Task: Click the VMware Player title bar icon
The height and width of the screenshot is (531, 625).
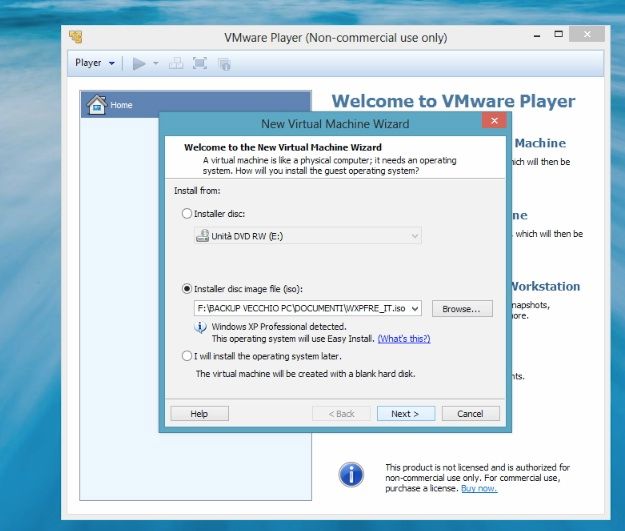Action: click(x=76, y=37)
